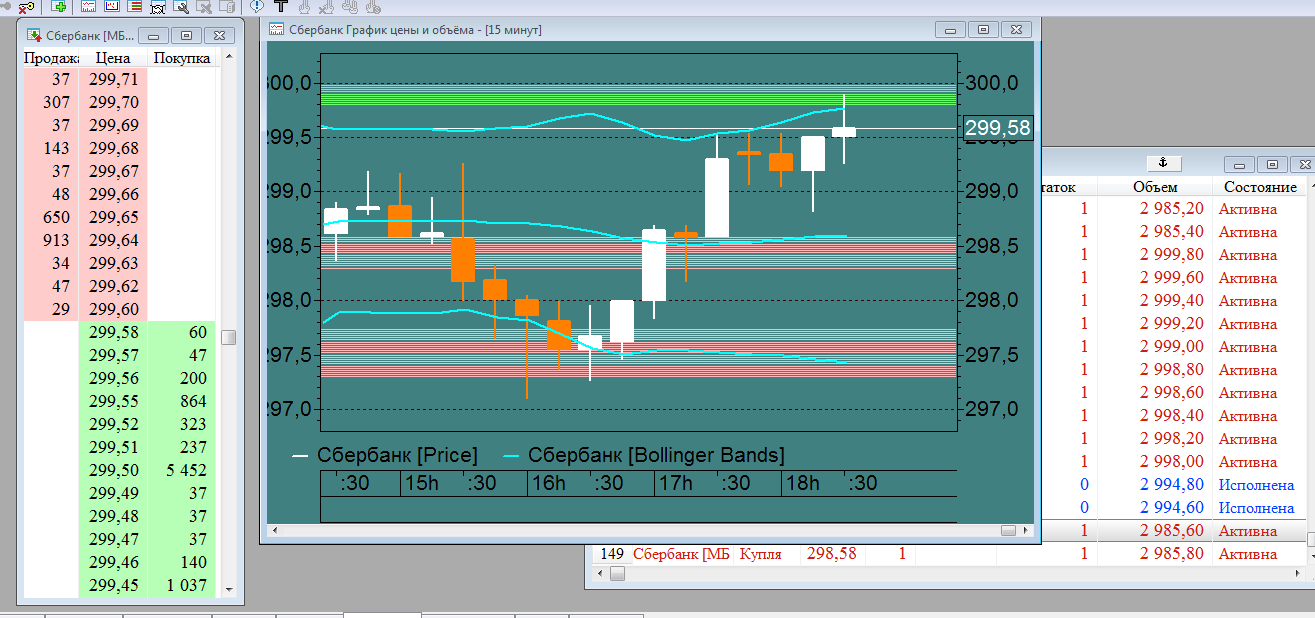
Task: Click the Купля cell in order 149
Action: [761, 554]
